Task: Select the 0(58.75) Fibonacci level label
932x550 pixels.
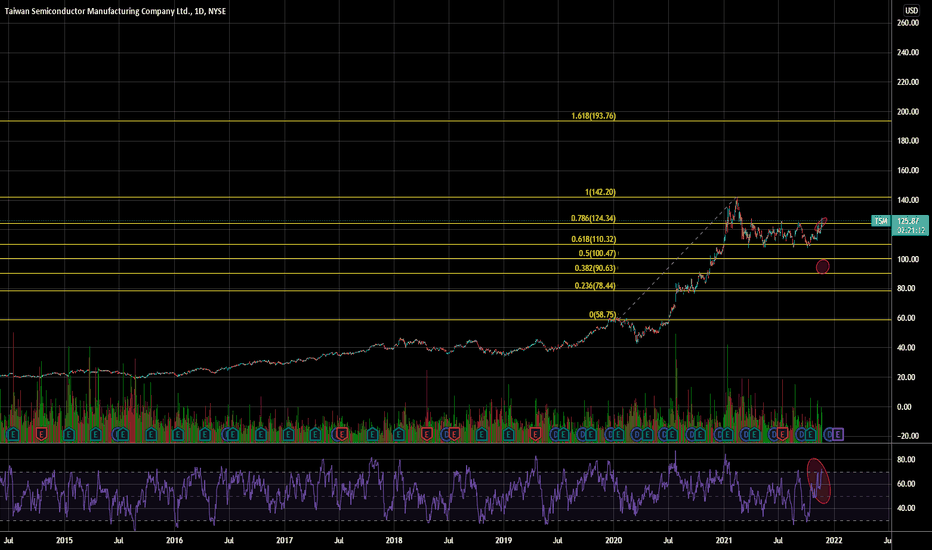Action: pos(603,315)
